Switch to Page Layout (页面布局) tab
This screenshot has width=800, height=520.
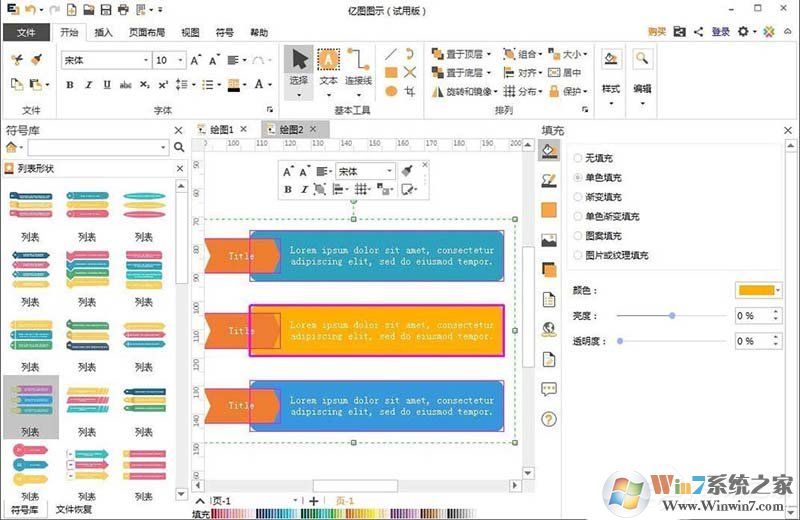click(146, 32)
